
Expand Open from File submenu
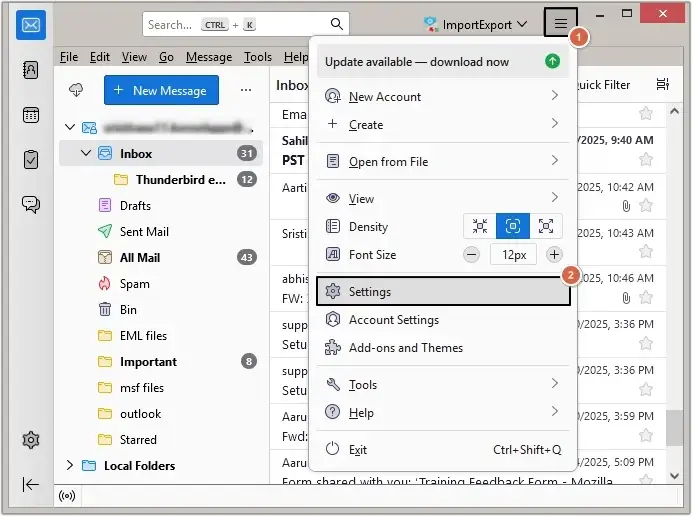coord(555,160)
